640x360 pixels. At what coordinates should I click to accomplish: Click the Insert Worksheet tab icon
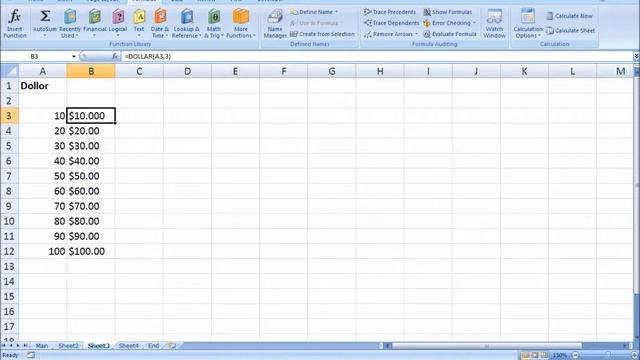pos(172,346)
